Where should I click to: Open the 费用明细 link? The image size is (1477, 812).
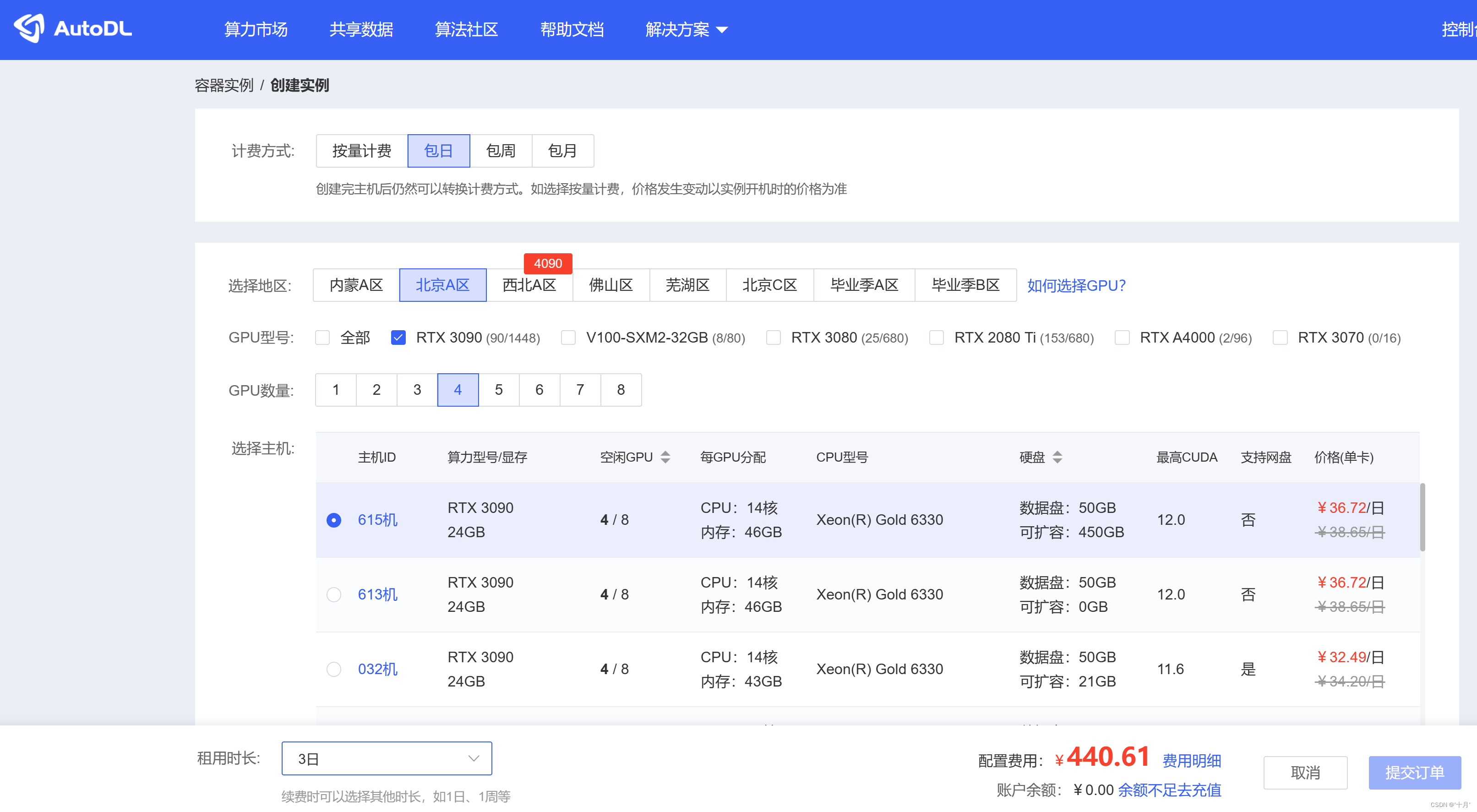1192,760
